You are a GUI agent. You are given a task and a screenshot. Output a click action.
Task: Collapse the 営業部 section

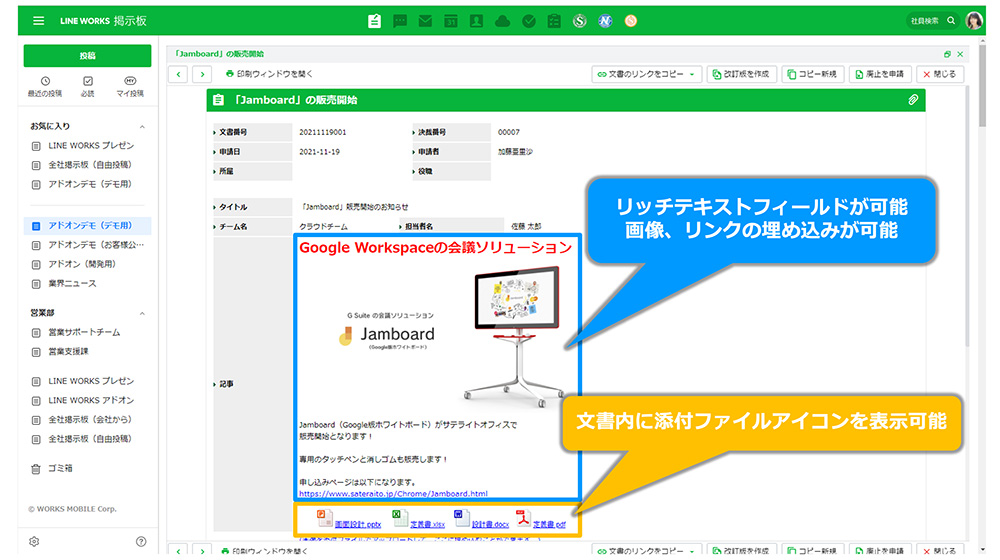click(142, 313)
